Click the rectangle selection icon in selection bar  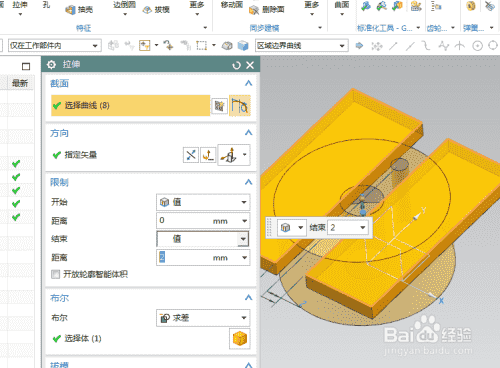[x=201, y=45]
